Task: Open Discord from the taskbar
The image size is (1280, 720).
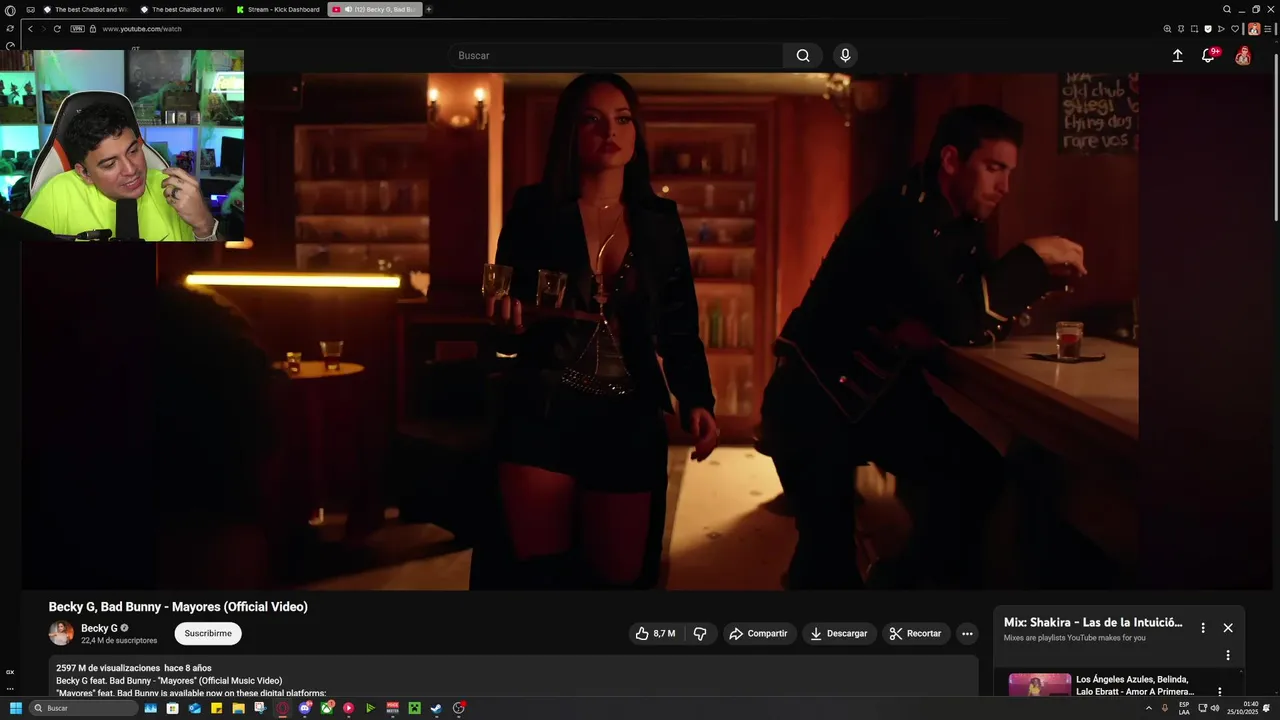Action: (305, 708)
